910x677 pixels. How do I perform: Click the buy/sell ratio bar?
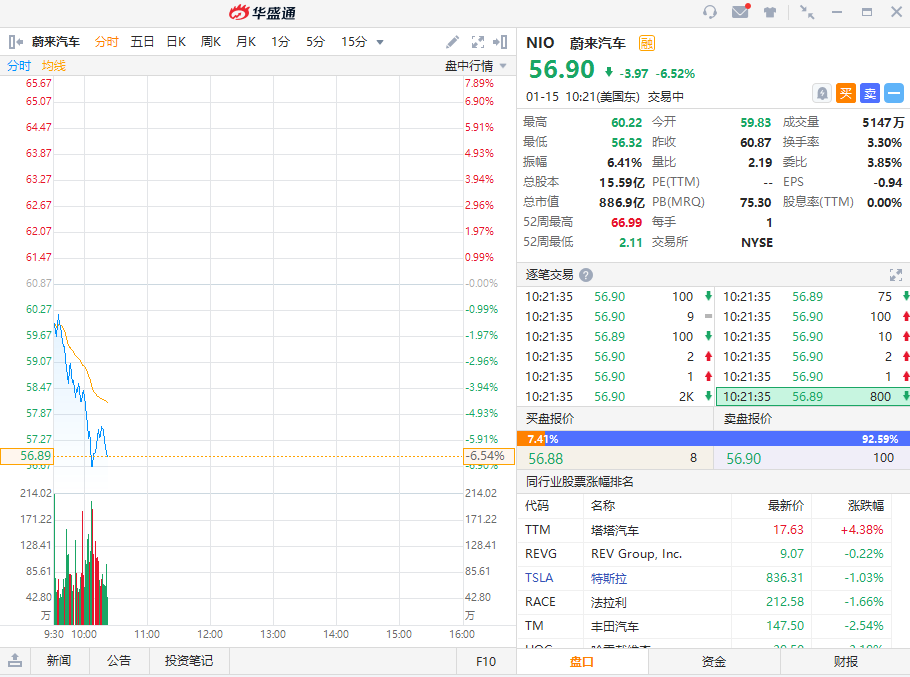[713, 438]
